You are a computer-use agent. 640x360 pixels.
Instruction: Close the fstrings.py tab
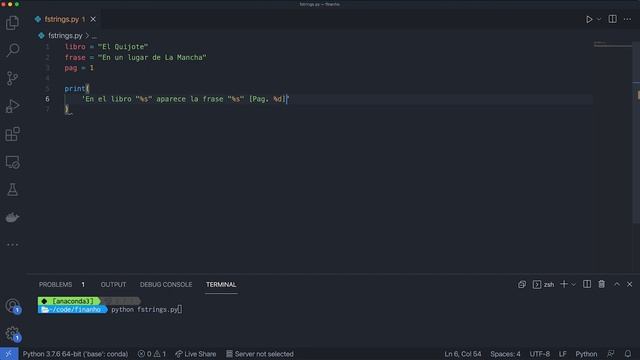[93, 19]
